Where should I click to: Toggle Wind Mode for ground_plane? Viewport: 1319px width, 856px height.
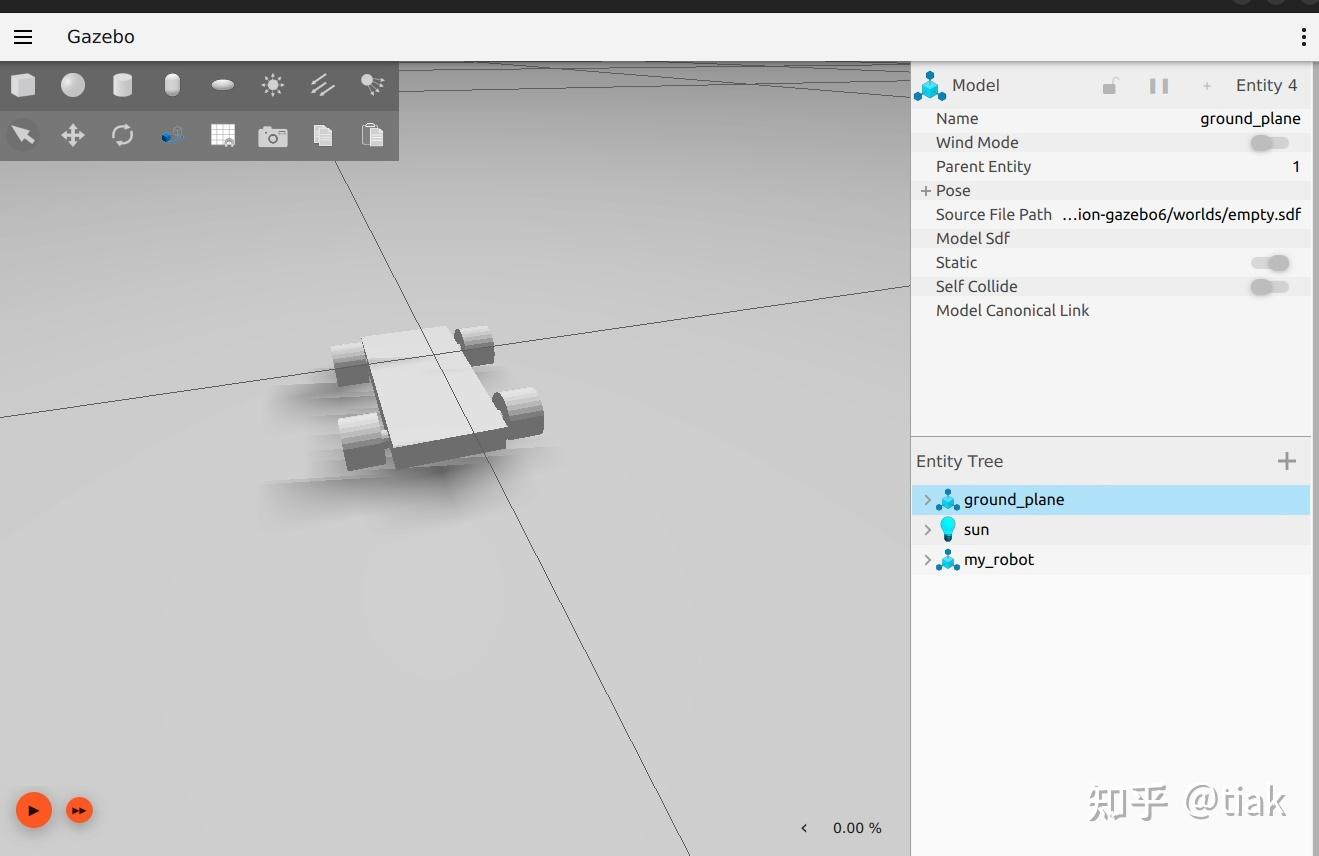point(1267,143)
